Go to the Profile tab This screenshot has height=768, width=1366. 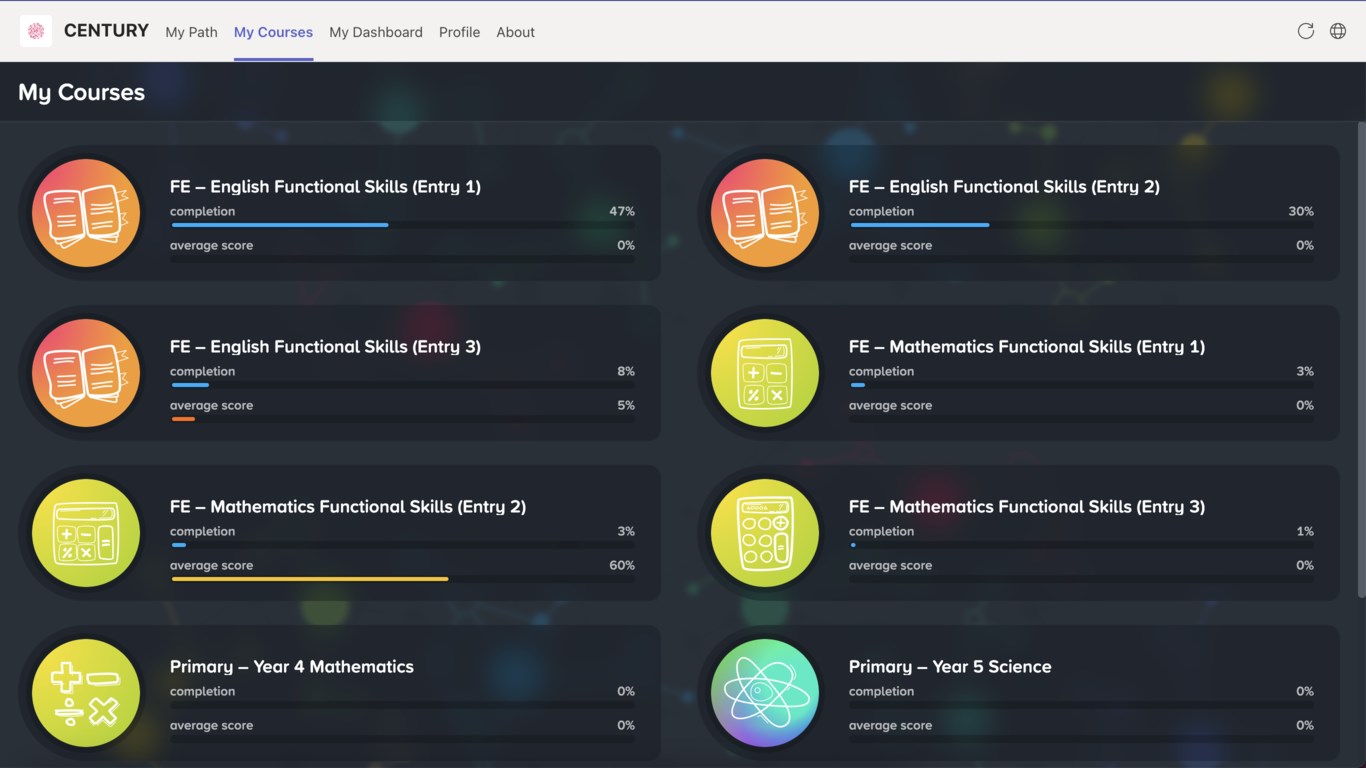coord(459,32)
